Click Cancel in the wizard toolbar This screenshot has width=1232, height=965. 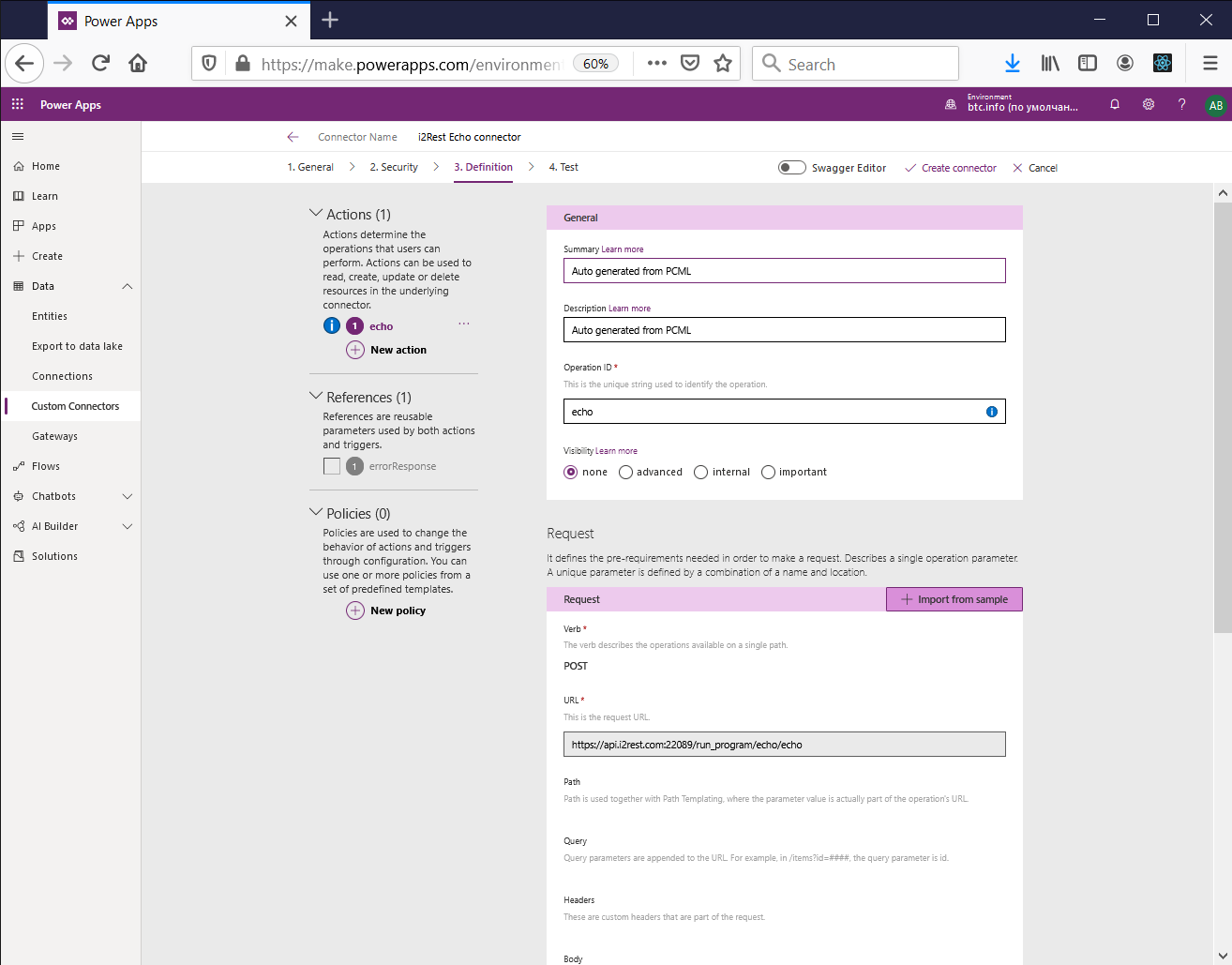[x=1035, y=168]
